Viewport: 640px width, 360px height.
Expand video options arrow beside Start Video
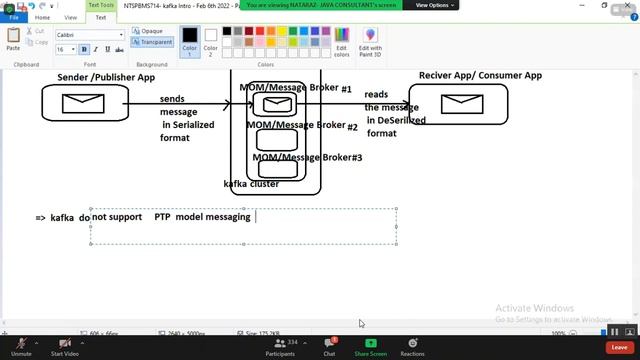tap(82, 343)
